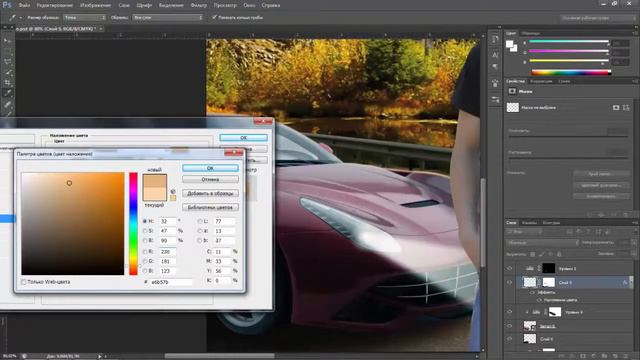Image resolution: width=640 pixels, height=360 pixels.
Task: Click the new adjustment layer icon at the Layers panel bottom
Action: coord(594,356)
